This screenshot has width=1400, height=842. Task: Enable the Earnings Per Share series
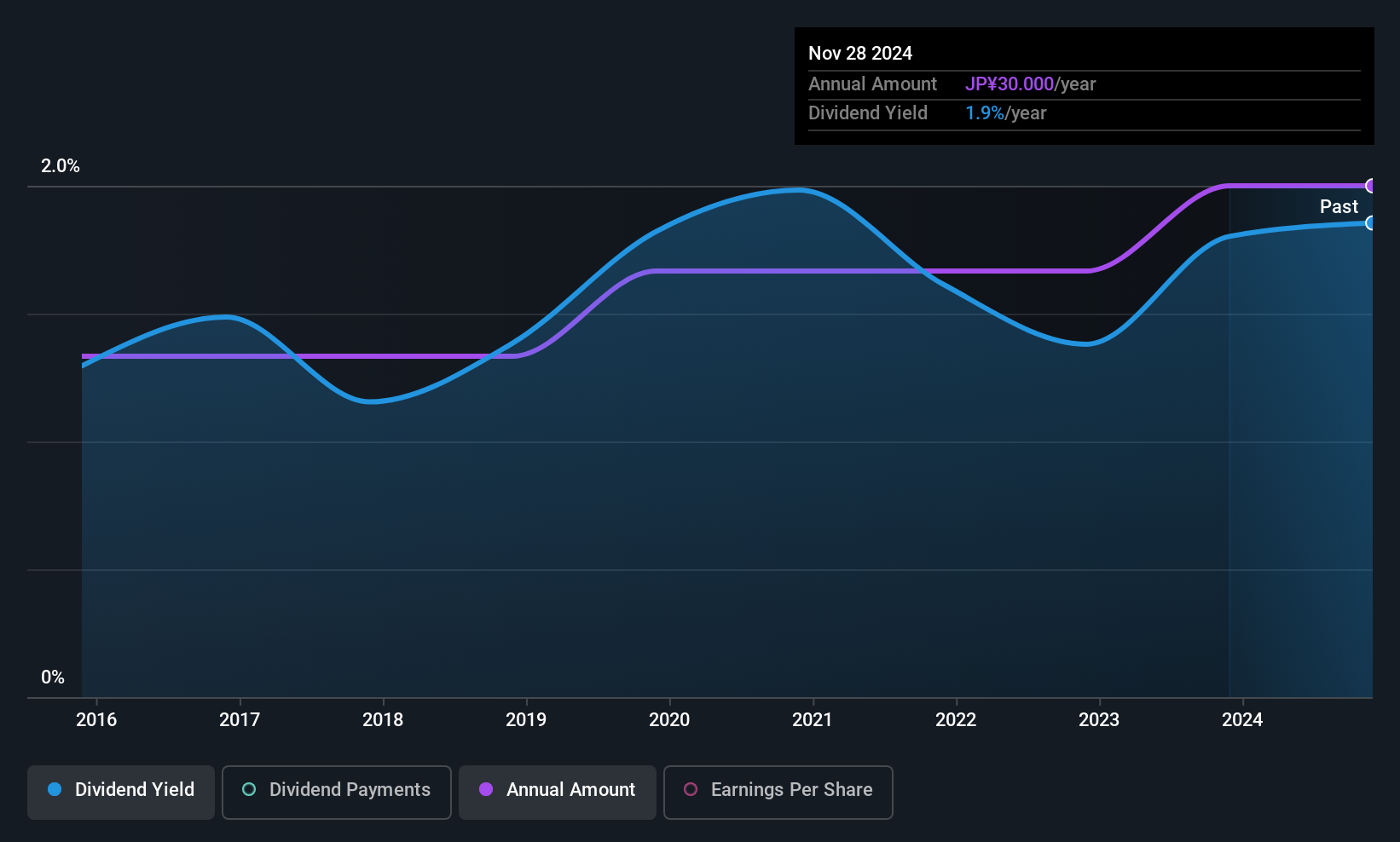coord(778,793)
